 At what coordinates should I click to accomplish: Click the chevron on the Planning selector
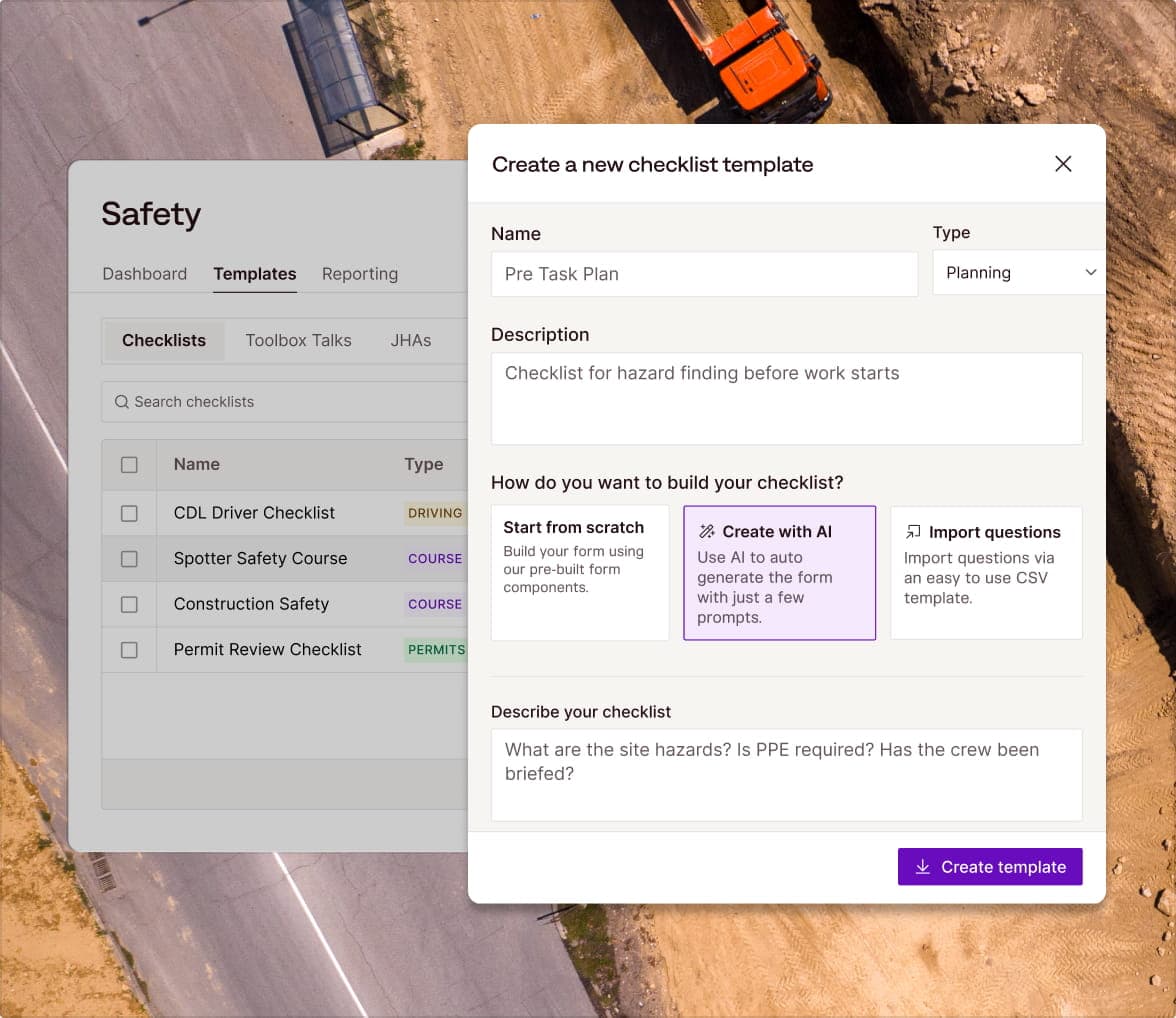(x=1090, y=272)
